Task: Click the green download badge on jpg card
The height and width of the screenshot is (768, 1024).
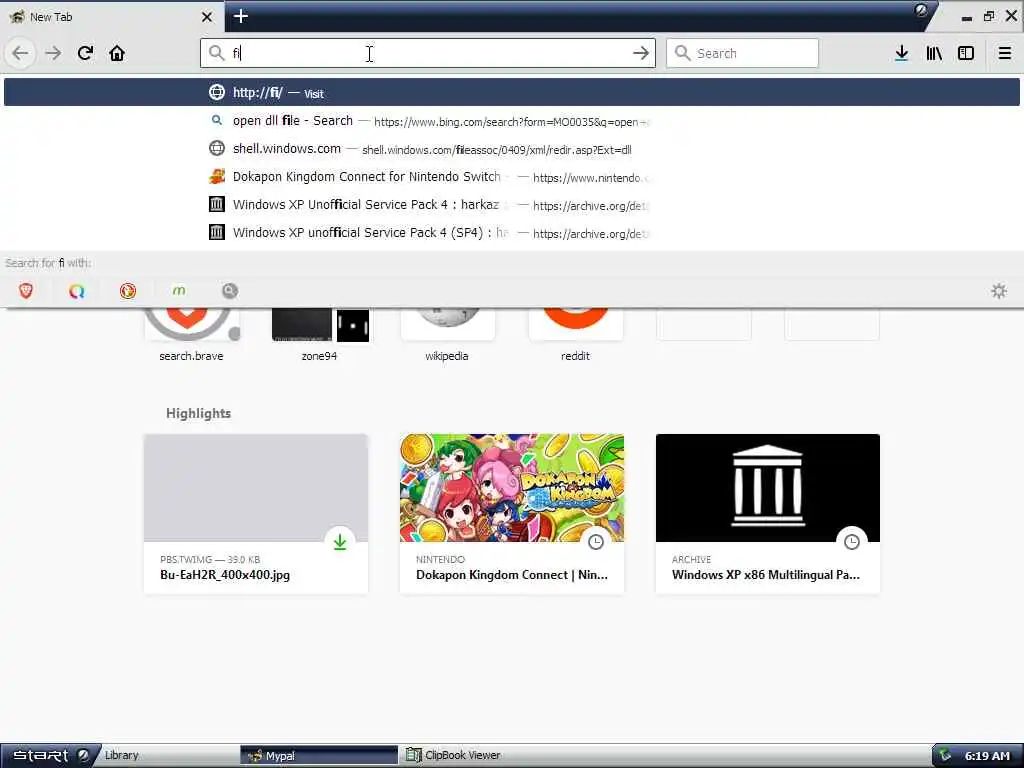Action: [340, 541]
